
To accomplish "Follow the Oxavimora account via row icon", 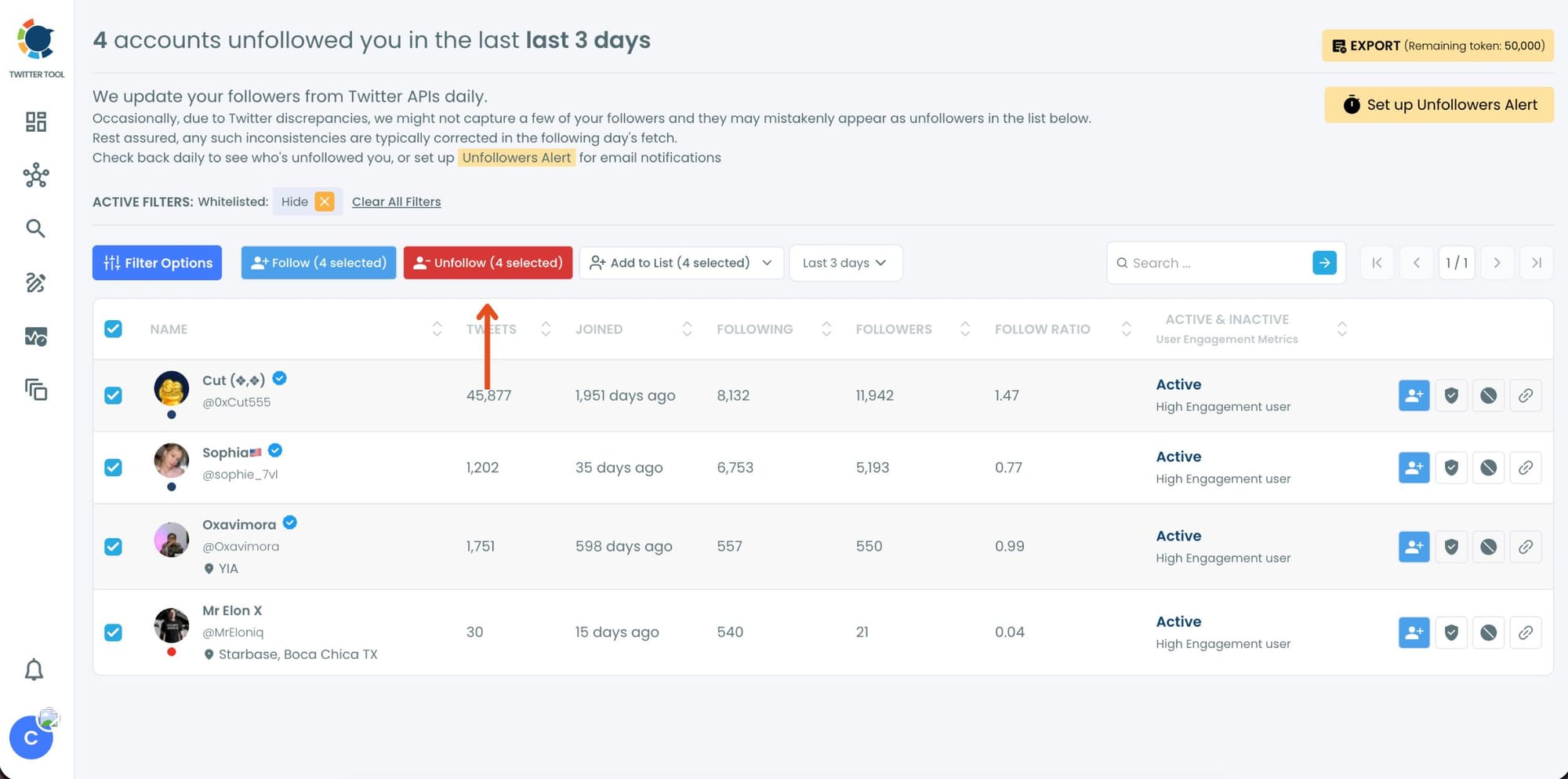I will click(x=1414, y=547).
